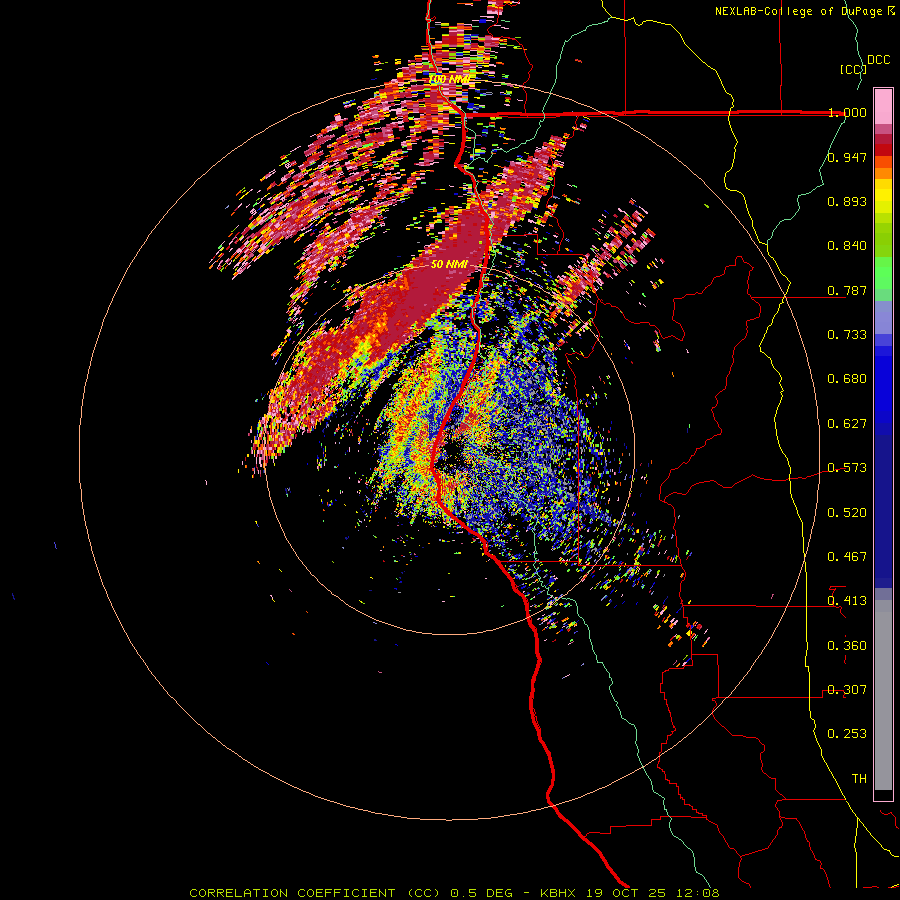Click the [CC] legend unit label

pyautogui.click(x=853, y=69)
